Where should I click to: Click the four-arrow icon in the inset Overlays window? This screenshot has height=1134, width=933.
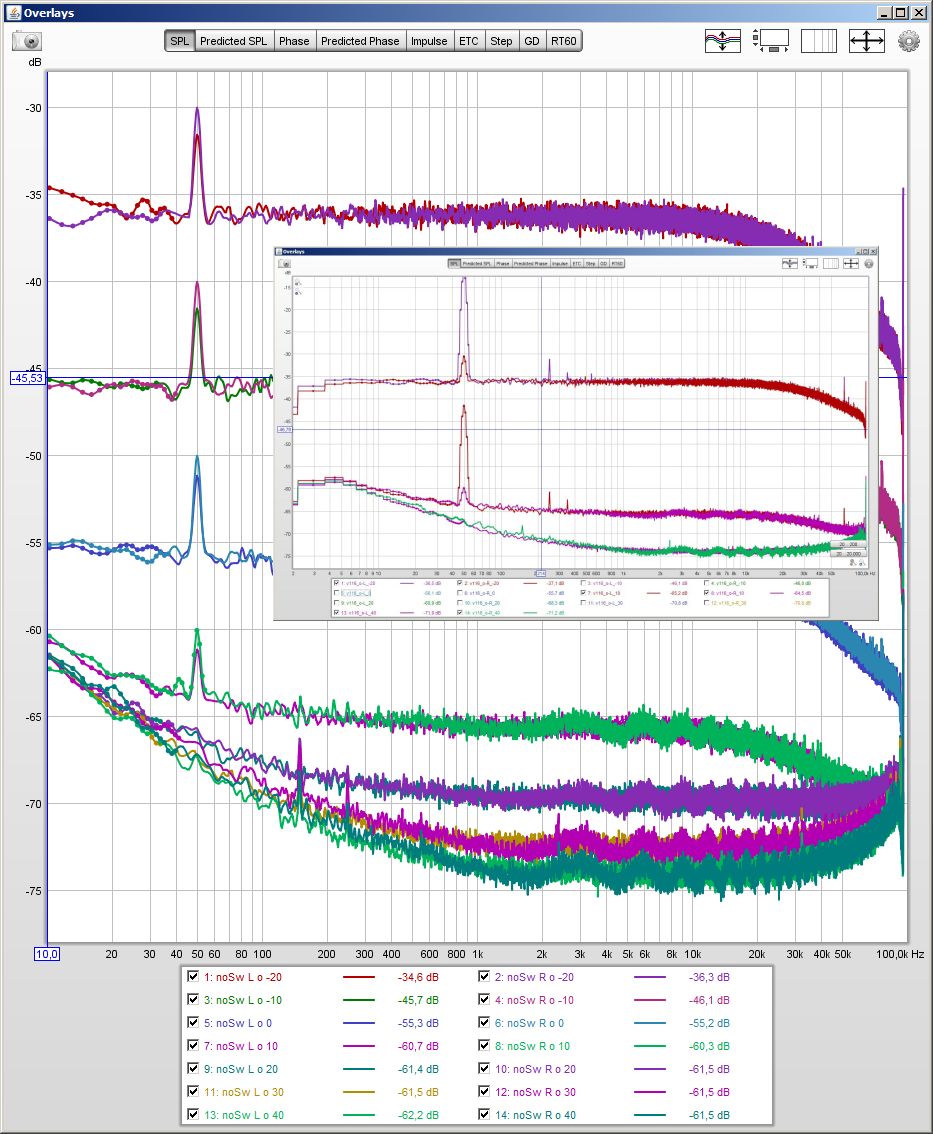coord(851,264)
